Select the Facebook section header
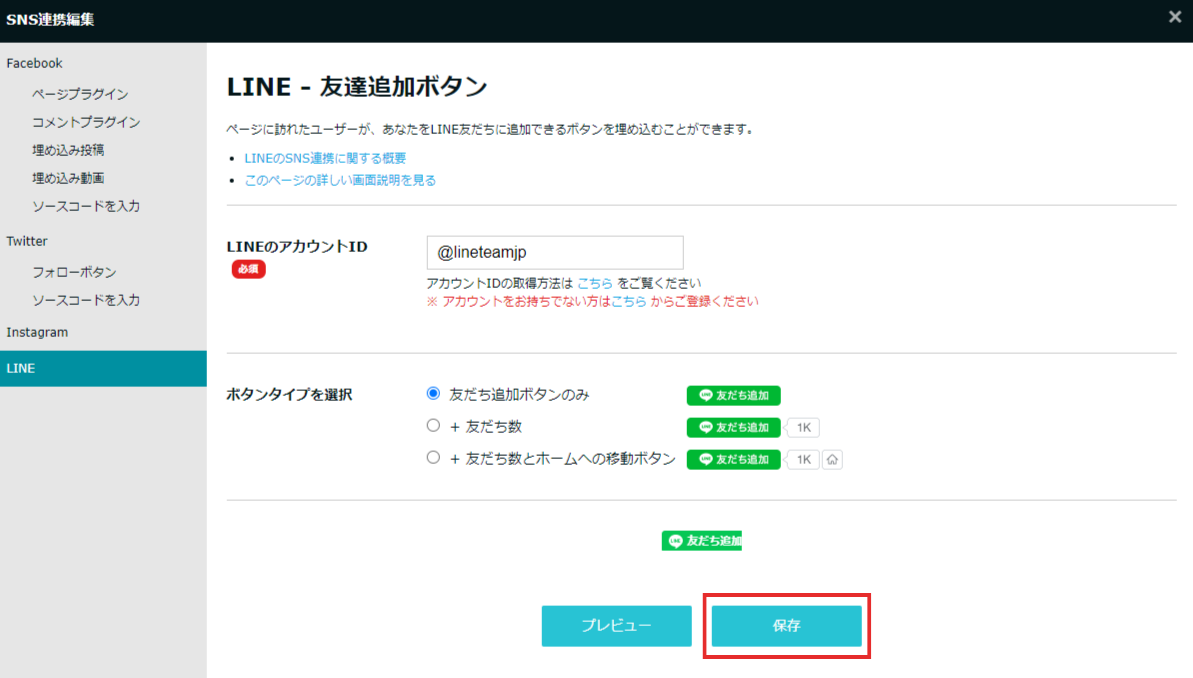This screenshot has height=678, width=1193. 34,63
